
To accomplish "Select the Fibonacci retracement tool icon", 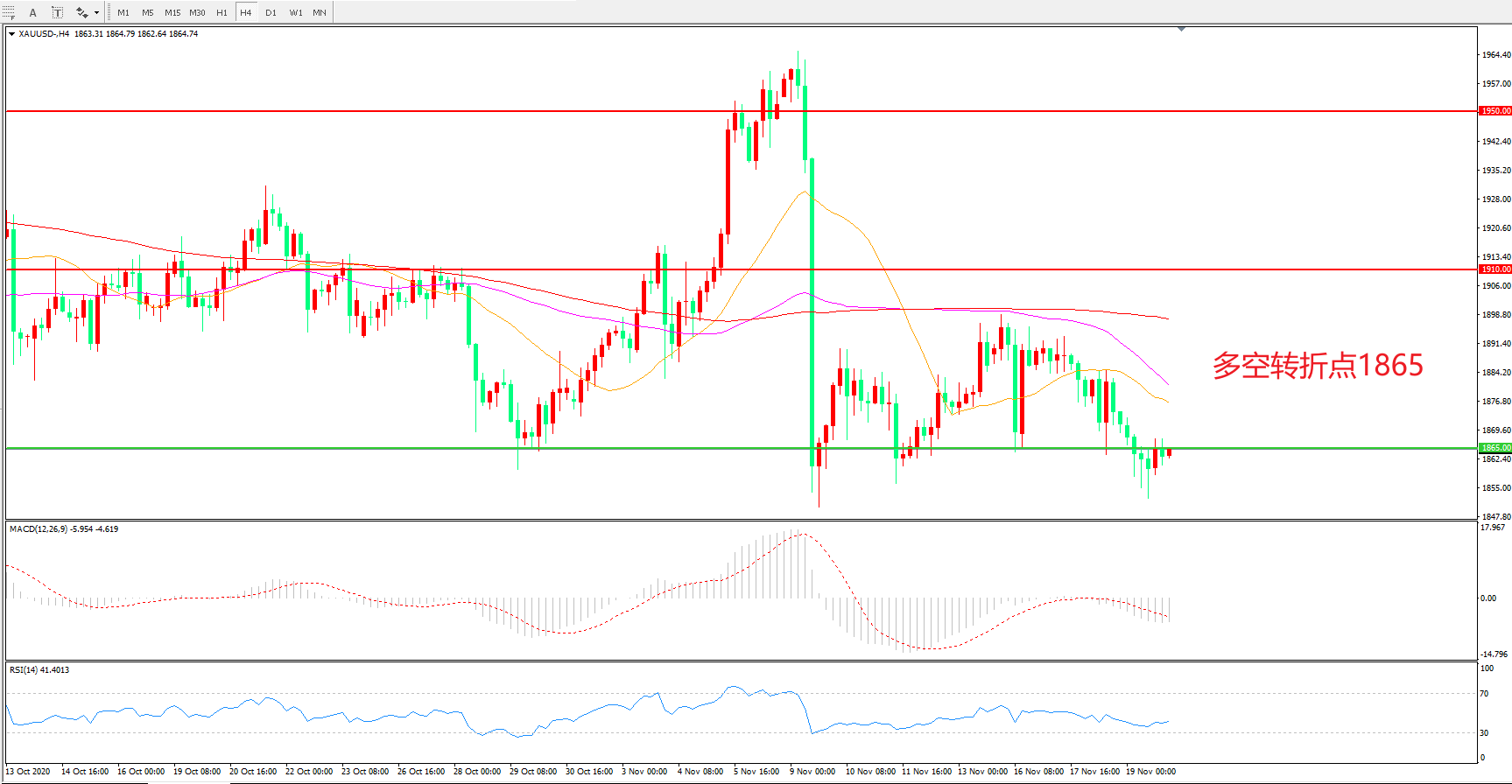I will pos(8,12).
